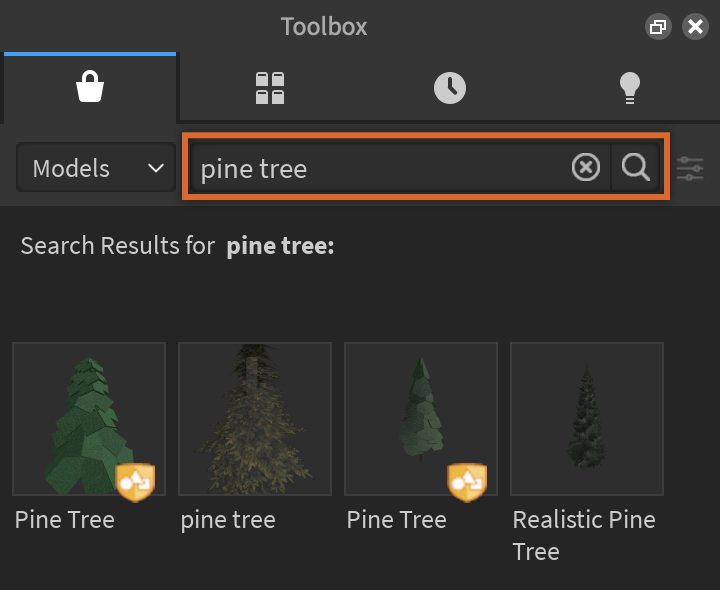
Task: Switch to the Inventory grid tab
Action: click(x=270, y=88)
